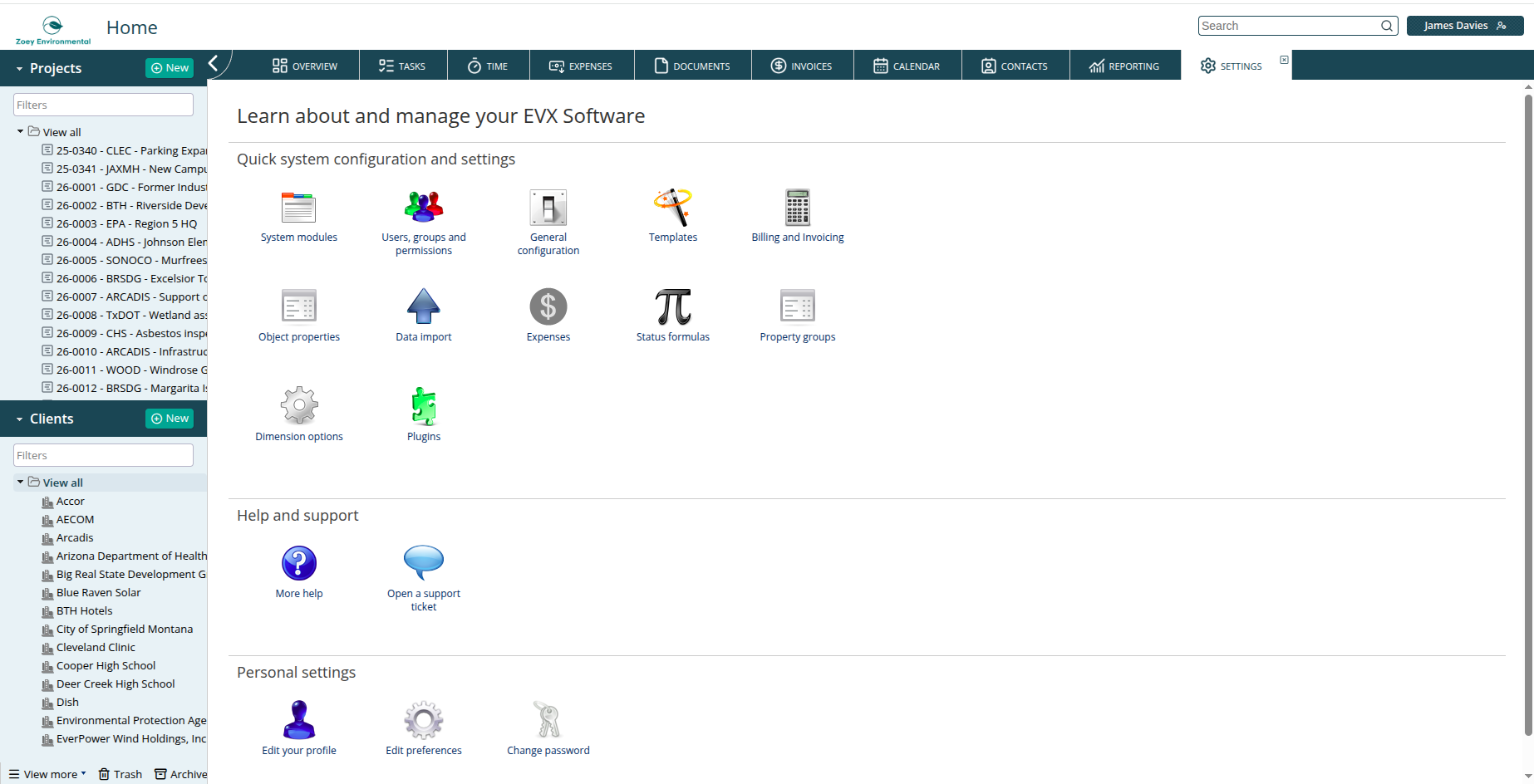The image size is (1534, 784).
Task: Select project 26-0003 - EPA - Region 5 HQ
Action: (x=125, y=223)
